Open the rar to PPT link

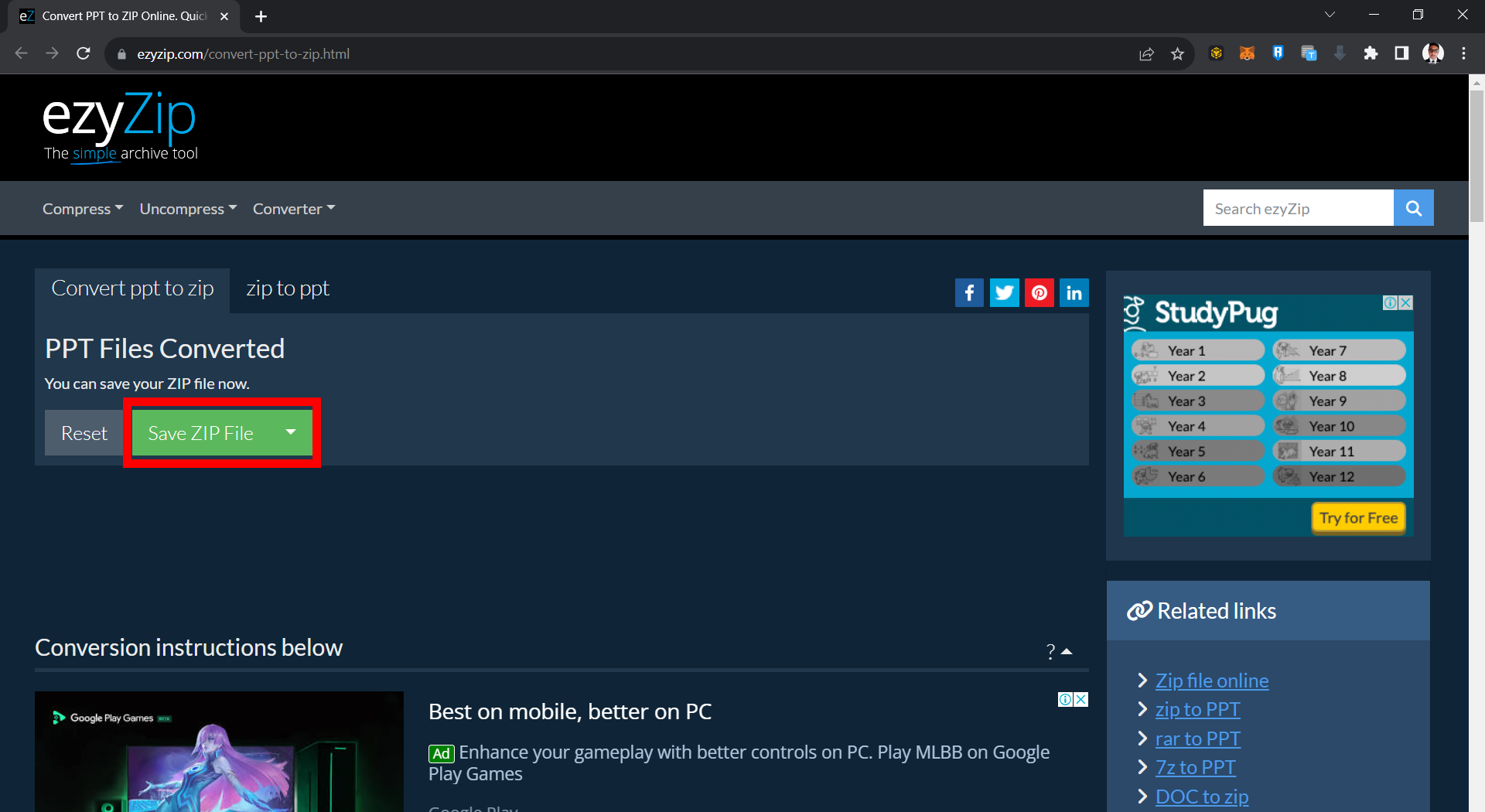coord(1197,739)
